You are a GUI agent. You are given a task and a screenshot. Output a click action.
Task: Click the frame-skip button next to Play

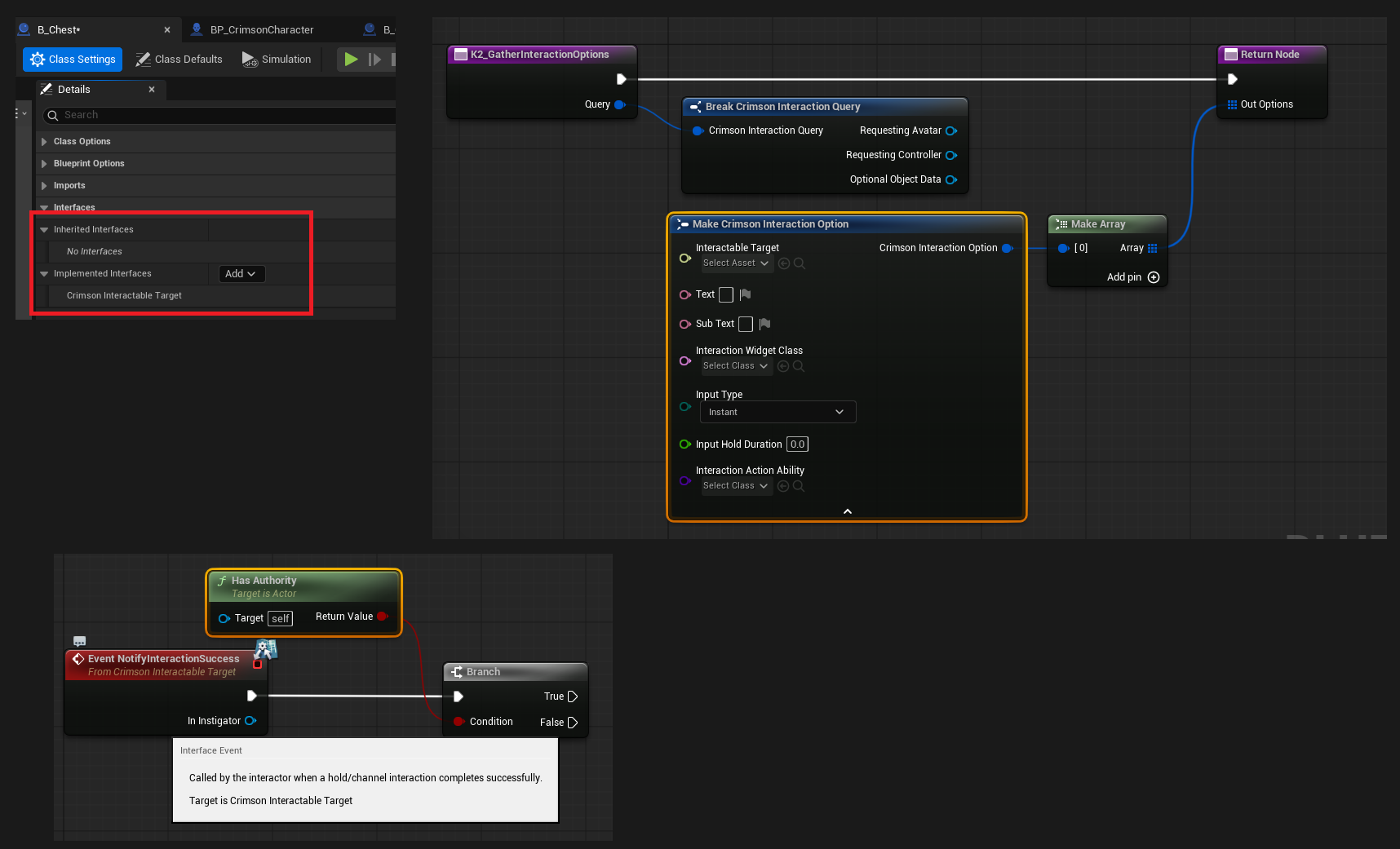pos(374,60)
